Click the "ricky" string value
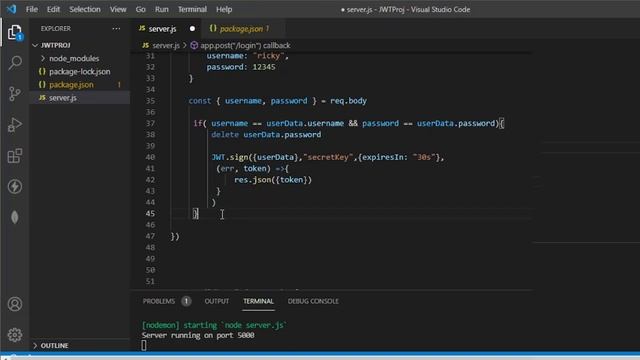The height and width of the screenshot is (360, 640). pyautogui.click(x=269, y=56)
